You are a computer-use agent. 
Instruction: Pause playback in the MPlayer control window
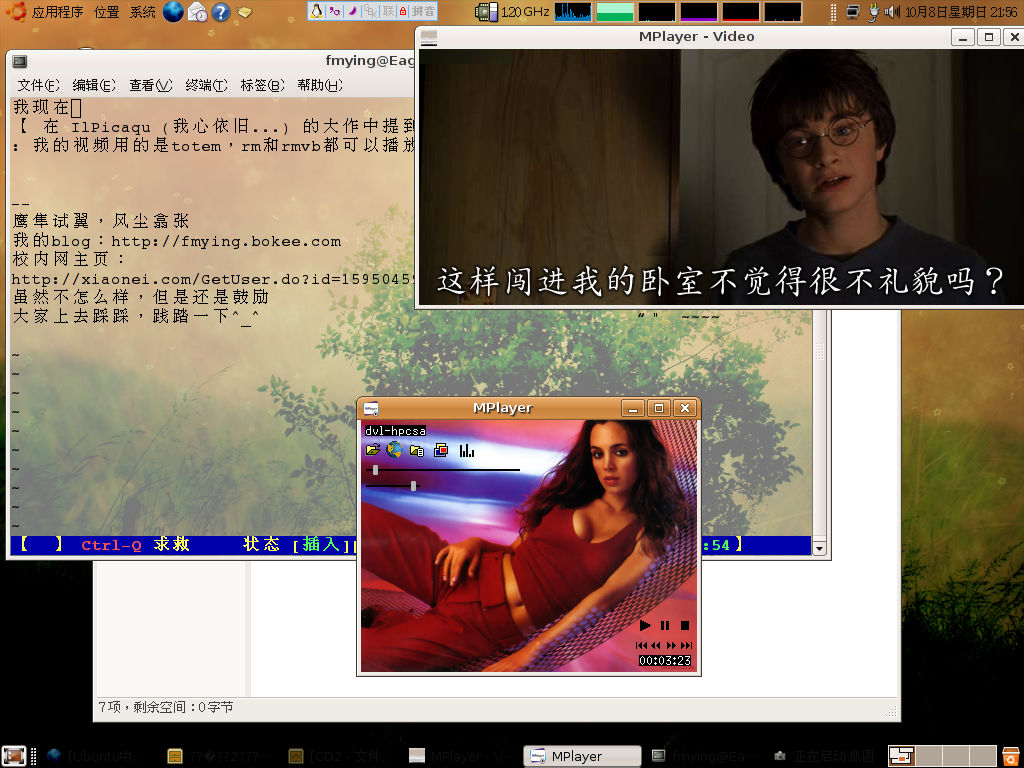pyautogui.click(x=665, y=626)
